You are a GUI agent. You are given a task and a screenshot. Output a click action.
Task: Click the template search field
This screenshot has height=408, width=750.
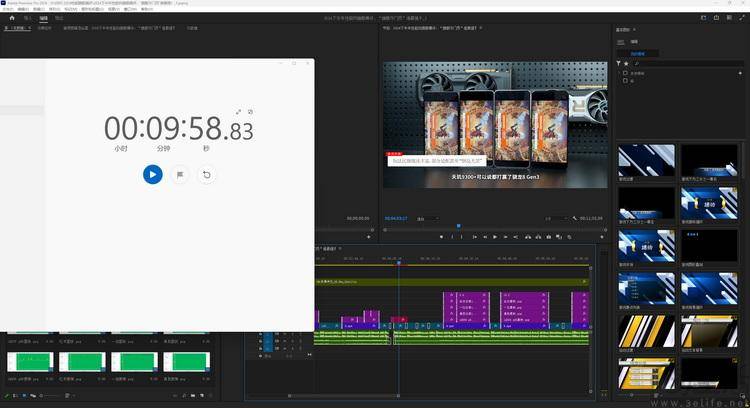(689, 63)
